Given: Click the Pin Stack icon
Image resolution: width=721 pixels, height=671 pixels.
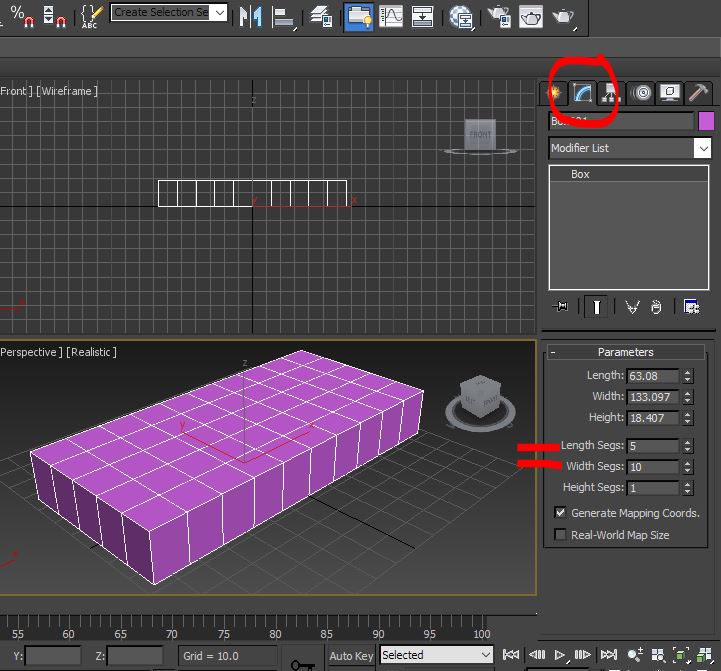Looking at the screenshot, I should [561, 307].
